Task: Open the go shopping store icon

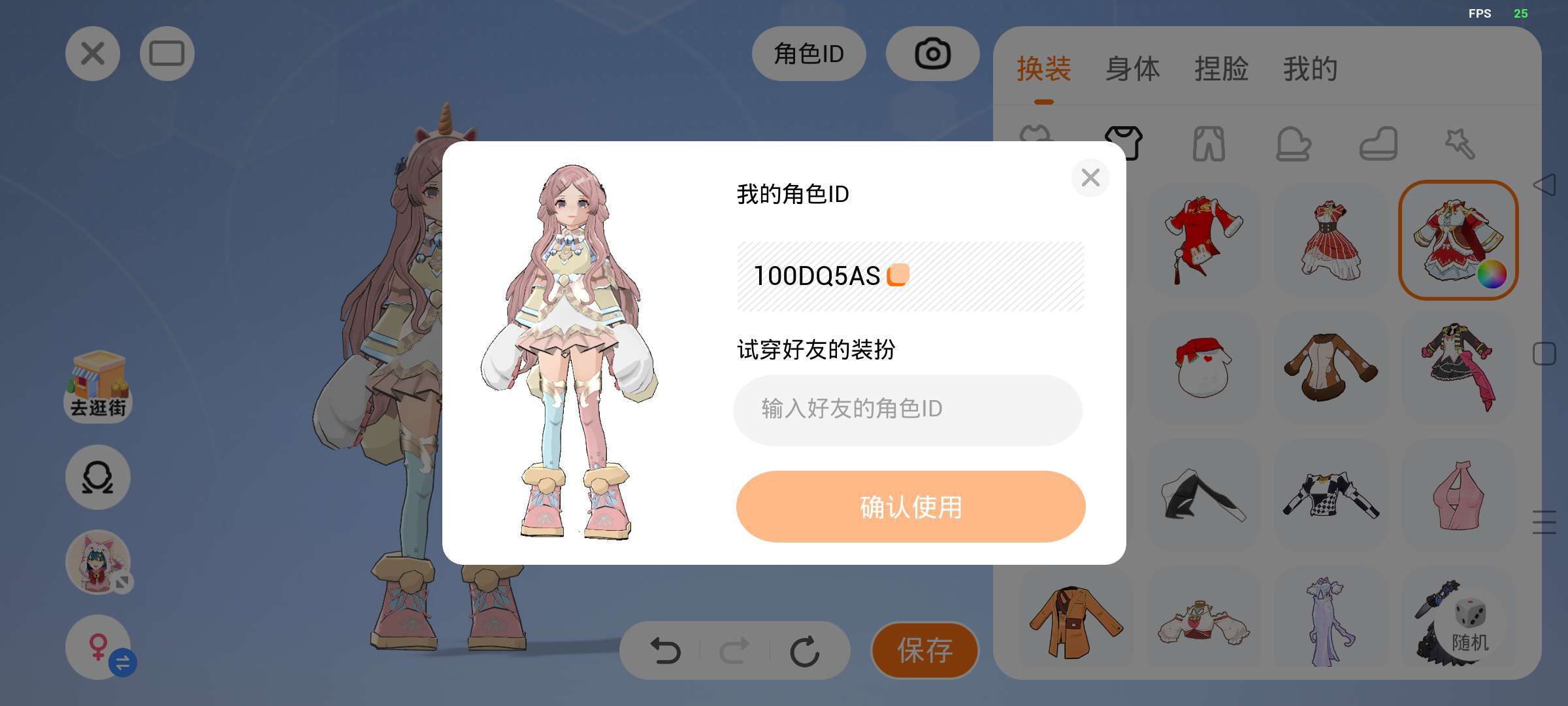Action: (98, 386)
